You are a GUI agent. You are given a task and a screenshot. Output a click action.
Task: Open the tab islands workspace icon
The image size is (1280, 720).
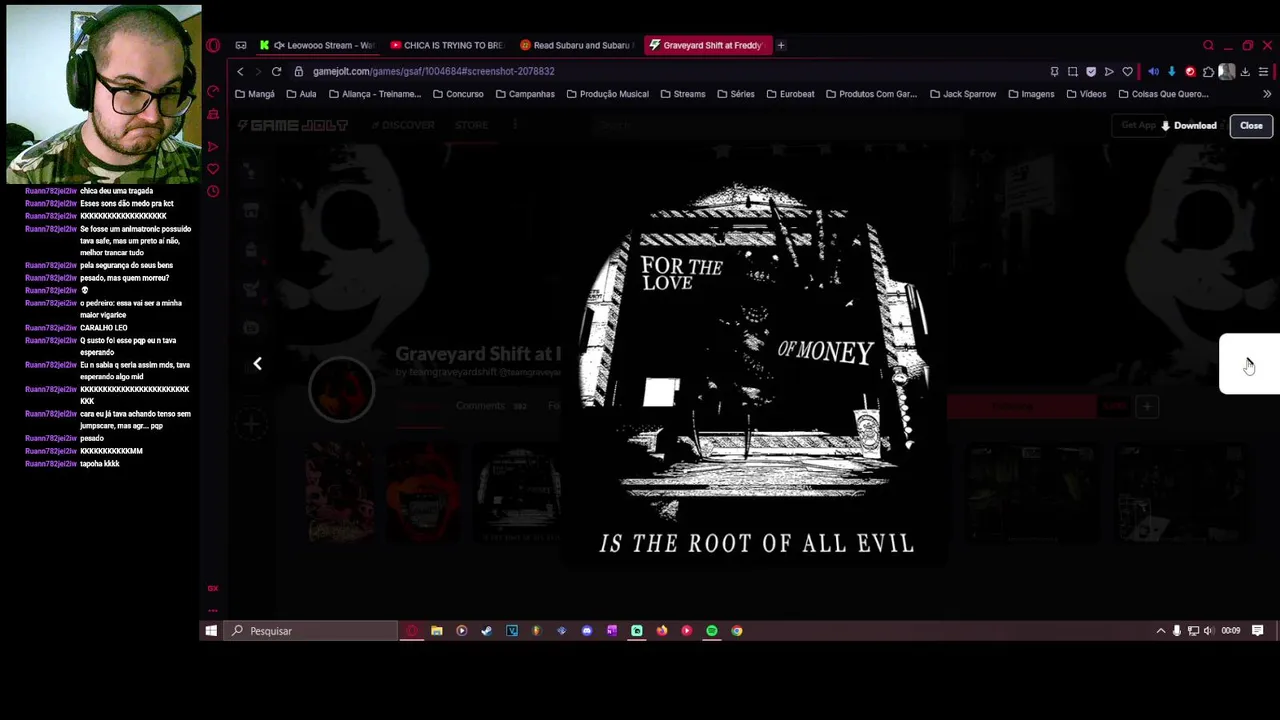click(x=241, y=45)
